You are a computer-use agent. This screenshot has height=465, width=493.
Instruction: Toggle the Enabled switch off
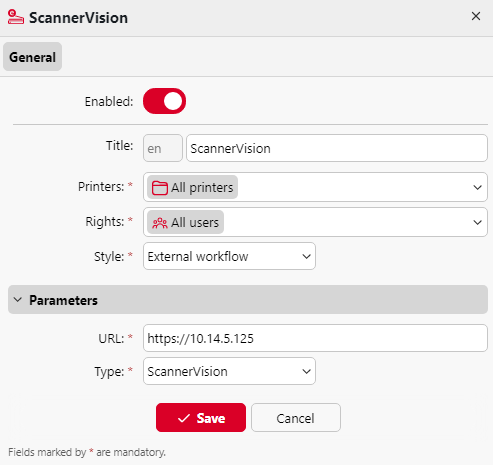click(164, 101)
